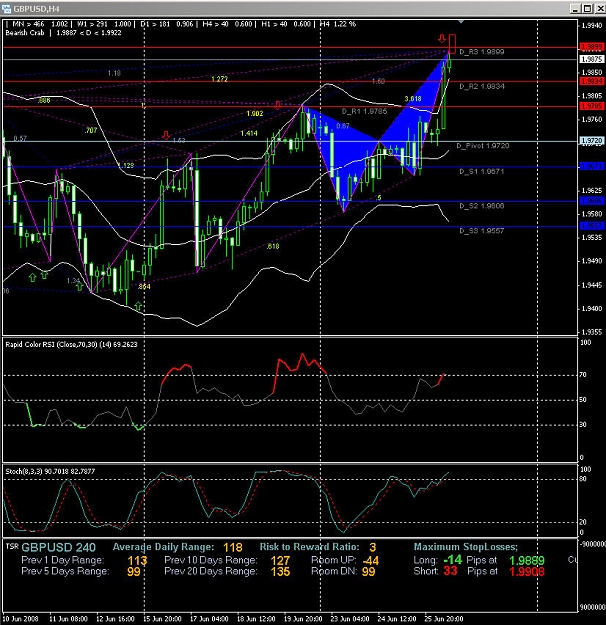
Task: Maximize the GBPUSD,H4 chart window
Action: tap(587, 8)
